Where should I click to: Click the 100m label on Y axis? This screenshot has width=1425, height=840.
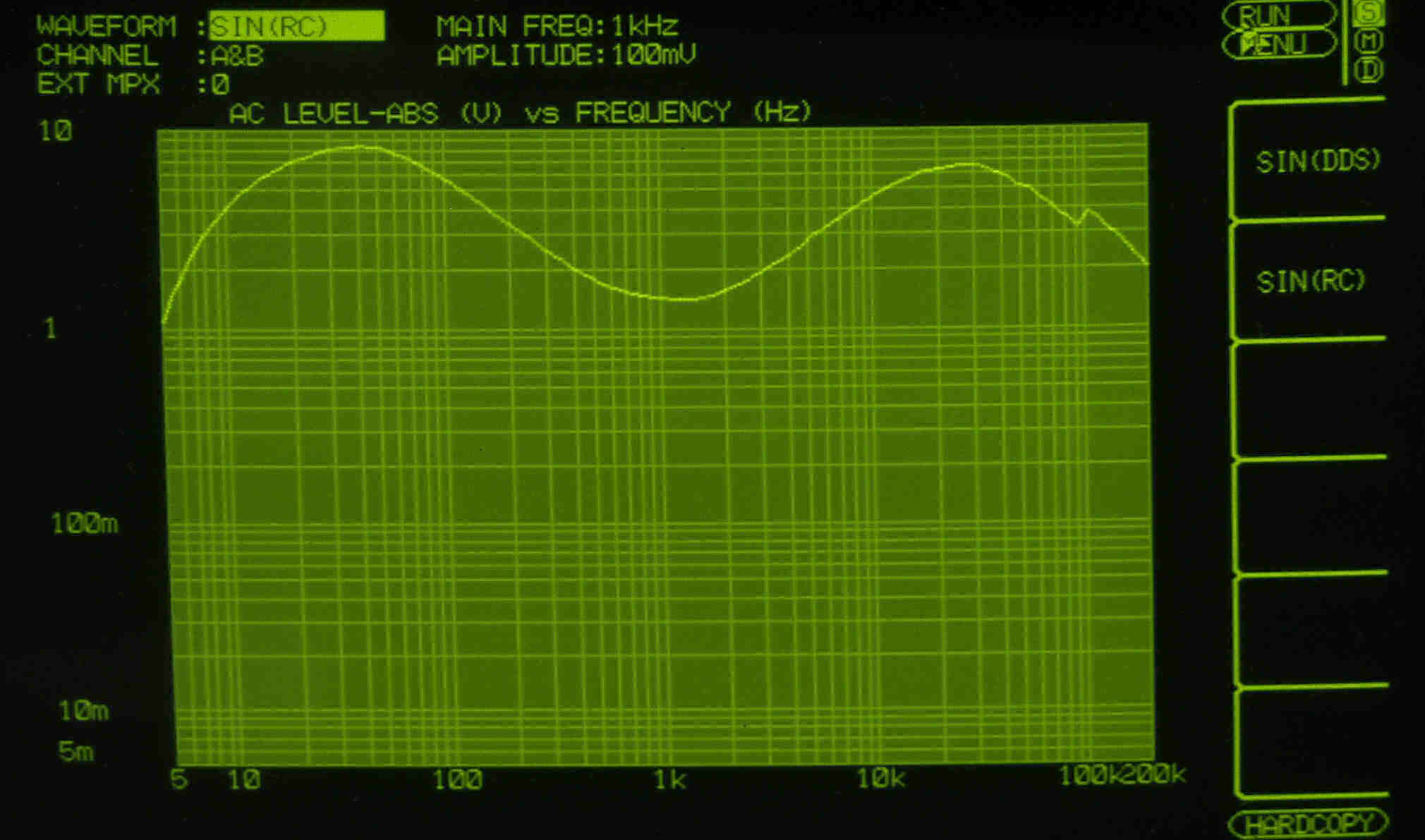[x=85, y=523]
